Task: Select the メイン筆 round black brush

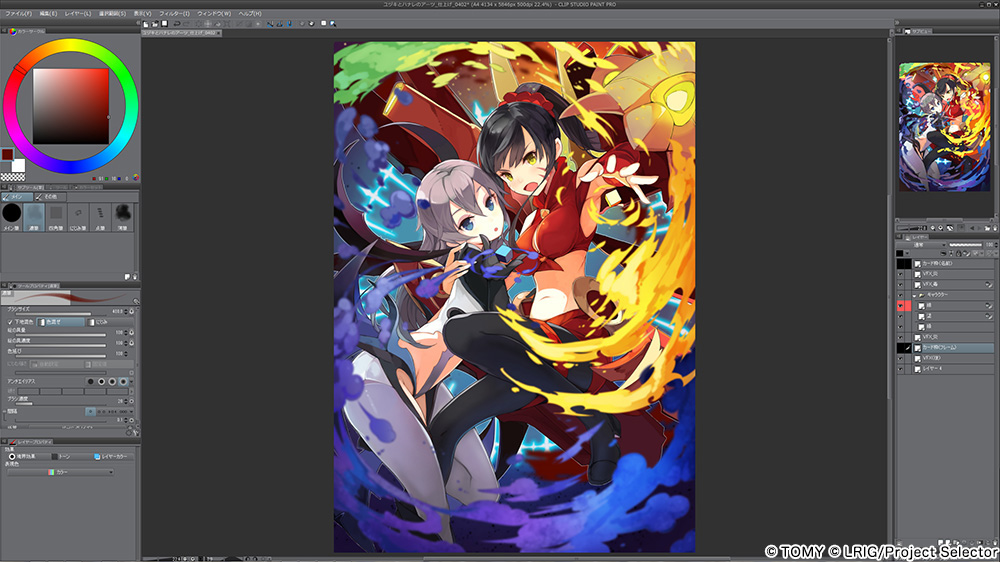Action: click(x=11, y=216)
